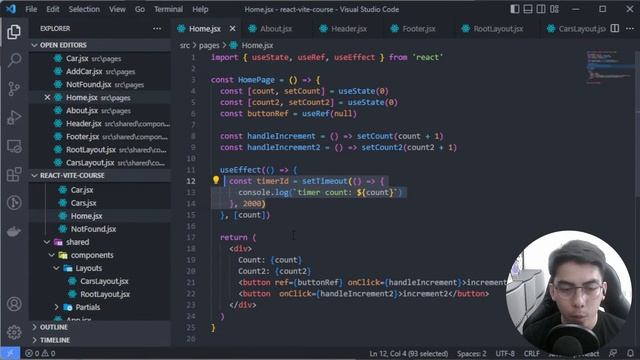Open AddCar.jsx in Open Editors
This screenshot has height=360, width=640.
(x=99, y=71)
